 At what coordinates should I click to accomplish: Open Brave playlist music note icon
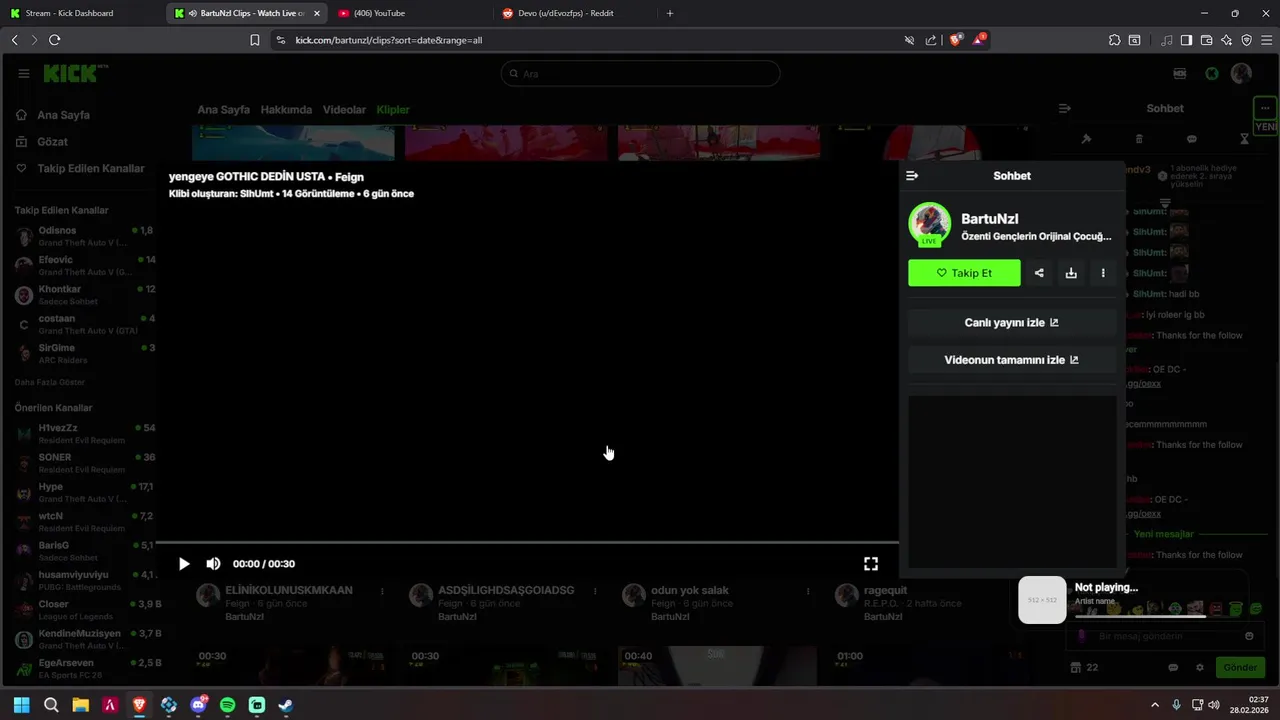(1167, 40)
